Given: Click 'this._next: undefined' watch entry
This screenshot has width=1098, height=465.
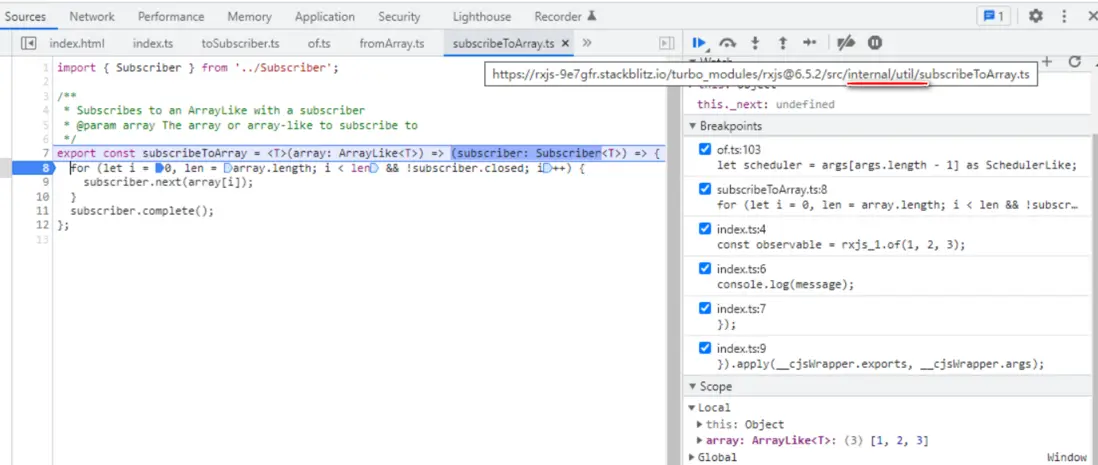Looking at the screenshot, I should click(765, 104).
